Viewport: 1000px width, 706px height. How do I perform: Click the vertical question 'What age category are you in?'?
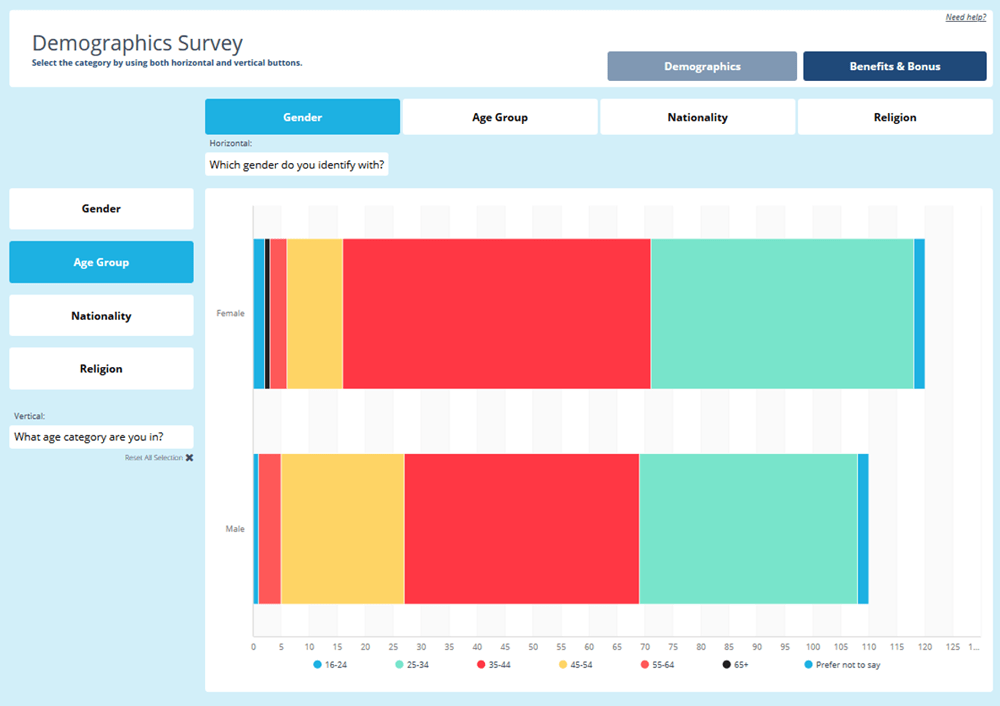[x=101, y=437]
